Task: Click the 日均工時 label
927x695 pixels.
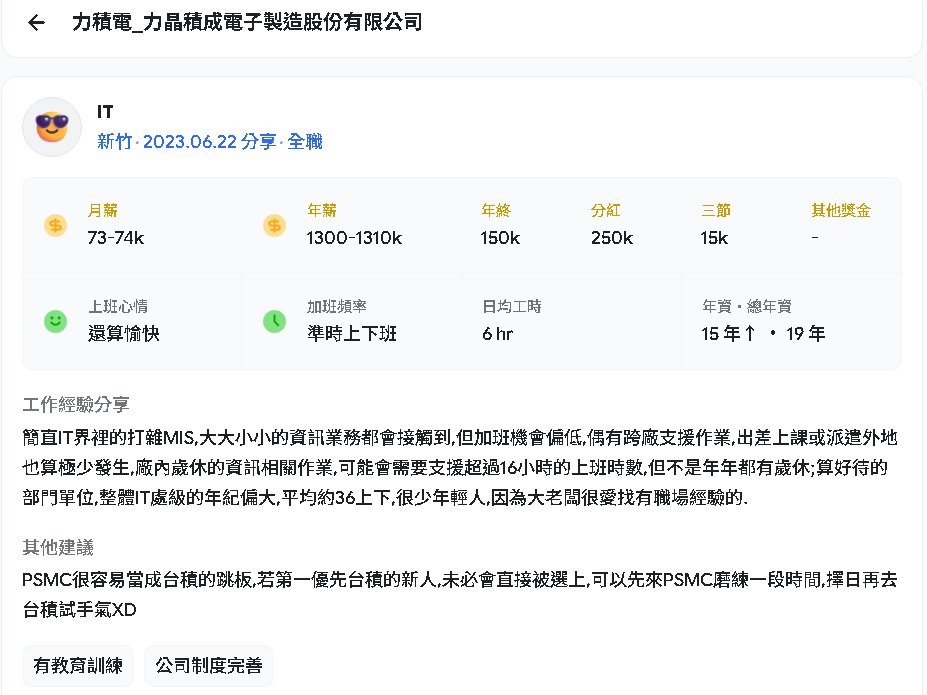Action: pos(512,307)
